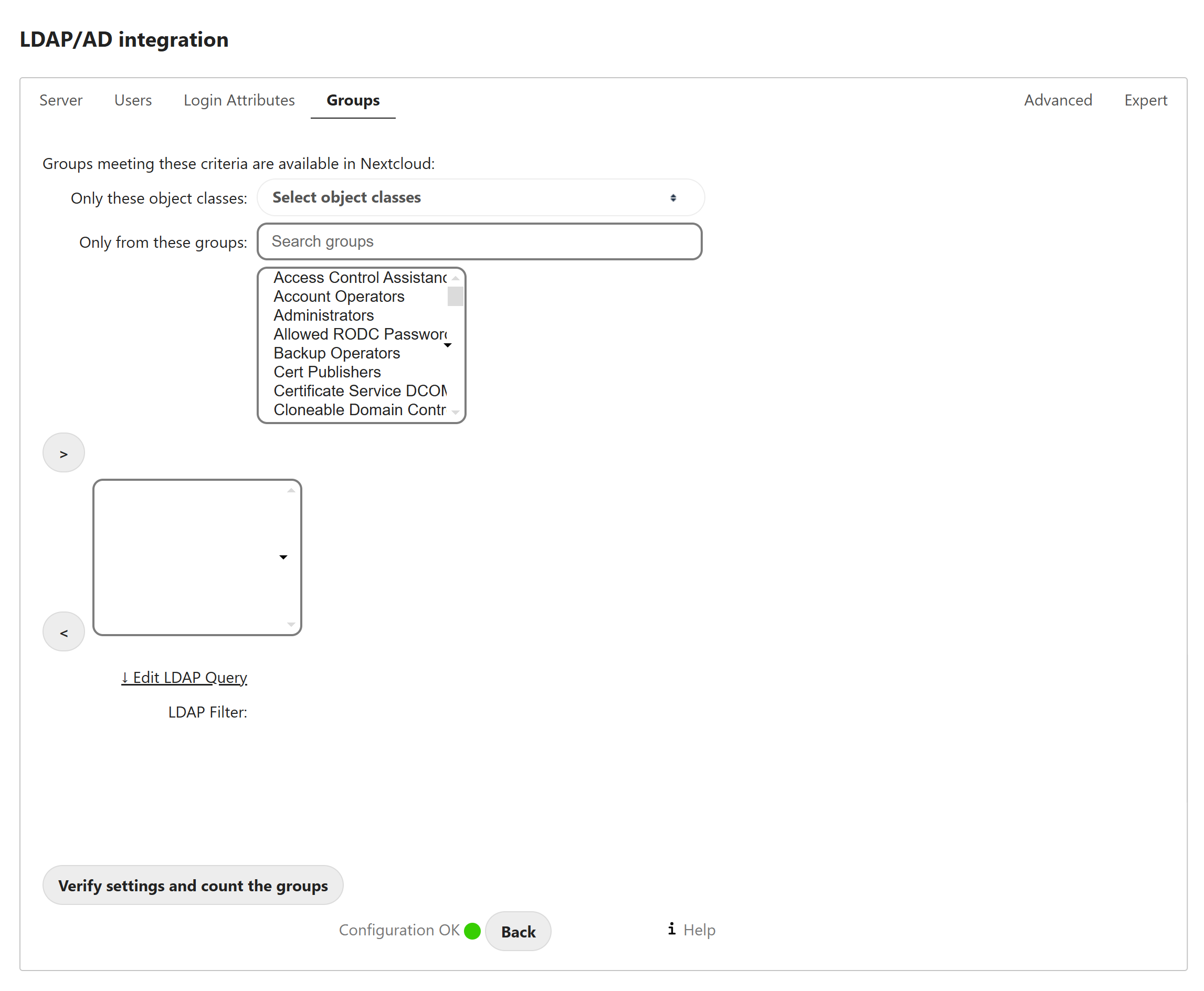Click the add group right-arrow button
The width and height of the screenshot is (1204, 991).
click(64, 452)
